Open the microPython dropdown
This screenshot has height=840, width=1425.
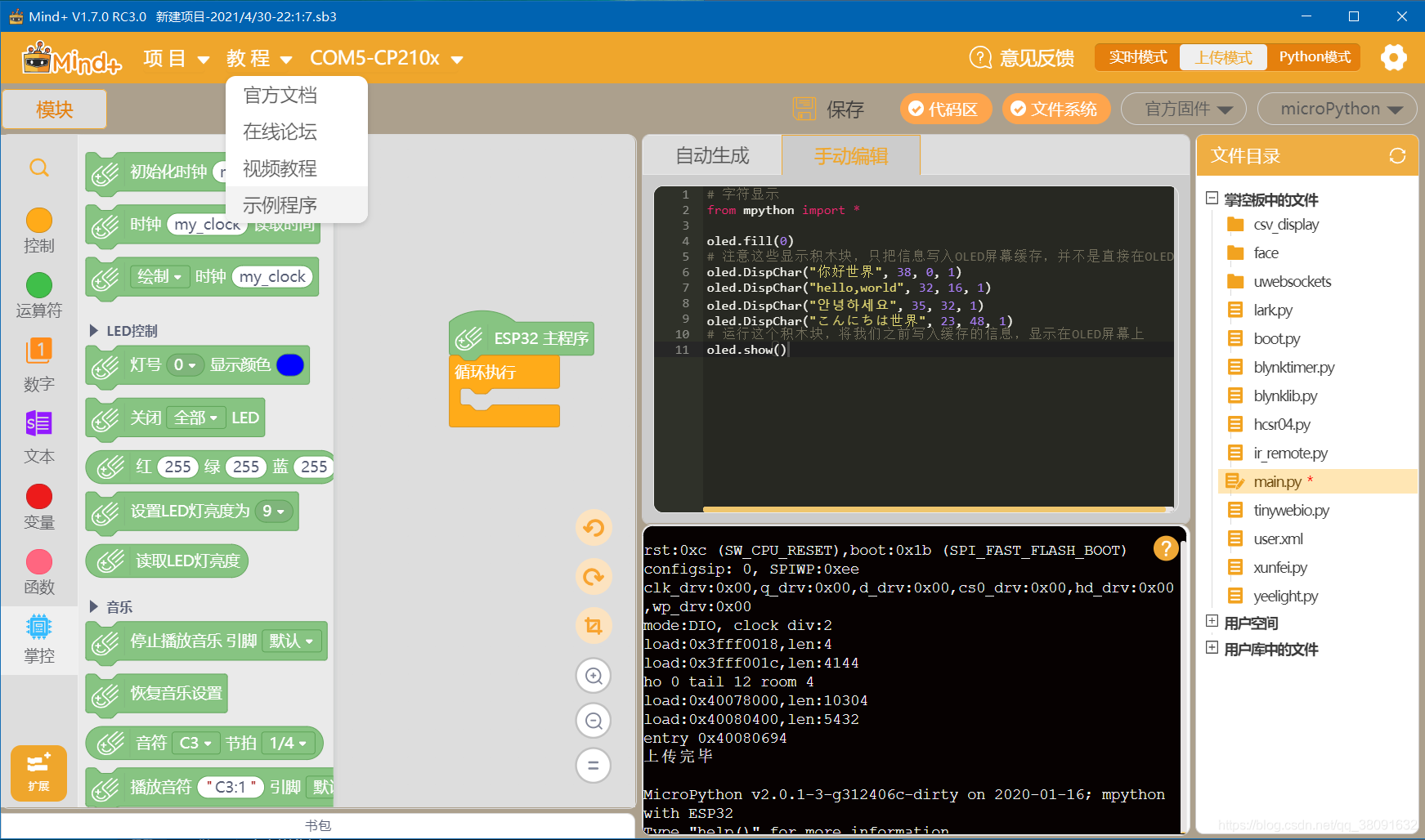(x=1337, y=109)
